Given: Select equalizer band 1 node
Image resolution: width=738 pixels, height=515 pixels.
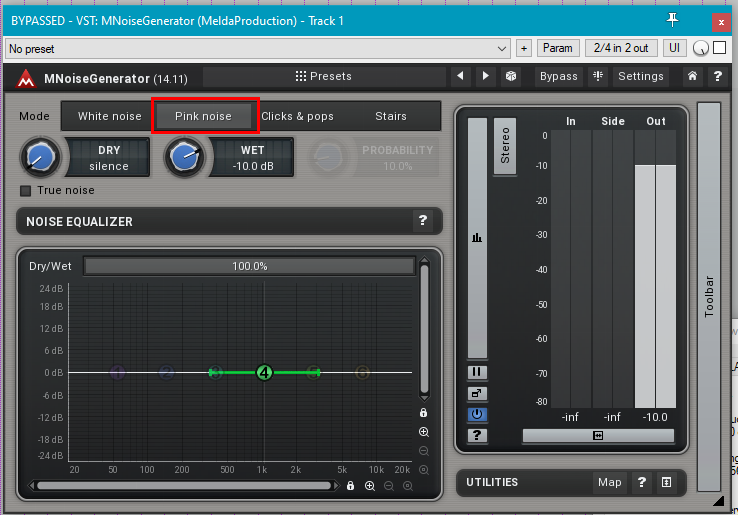Looking at the screenshot, I should pos(118,372).
